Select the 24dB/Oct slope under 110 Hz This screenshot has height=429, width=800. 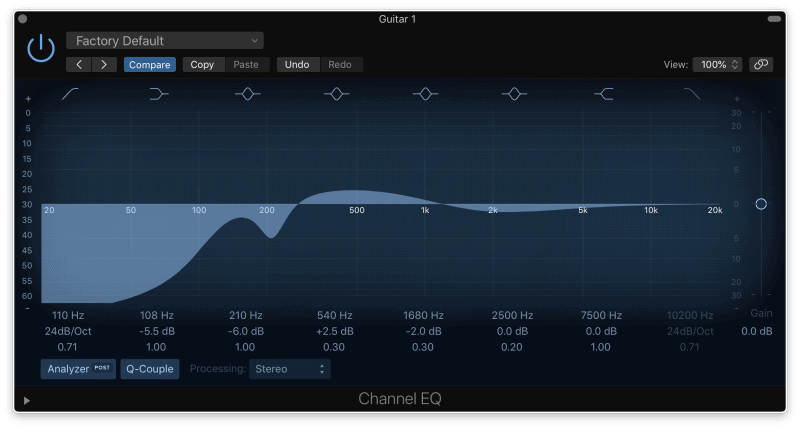(68, 331)
